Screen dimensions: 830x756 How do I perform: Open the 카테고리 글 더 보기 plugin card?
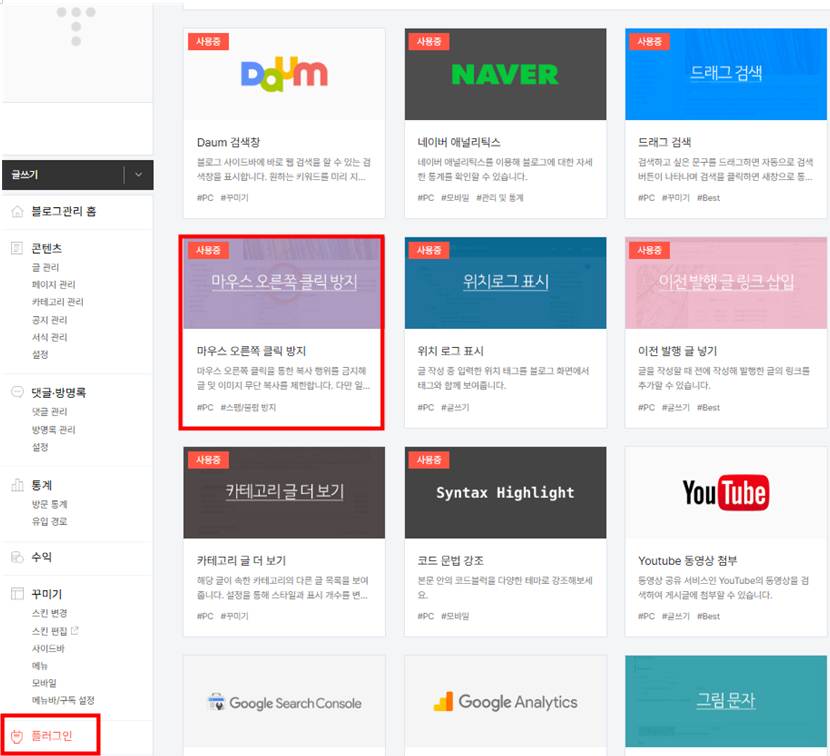click(x=284, y=542)
